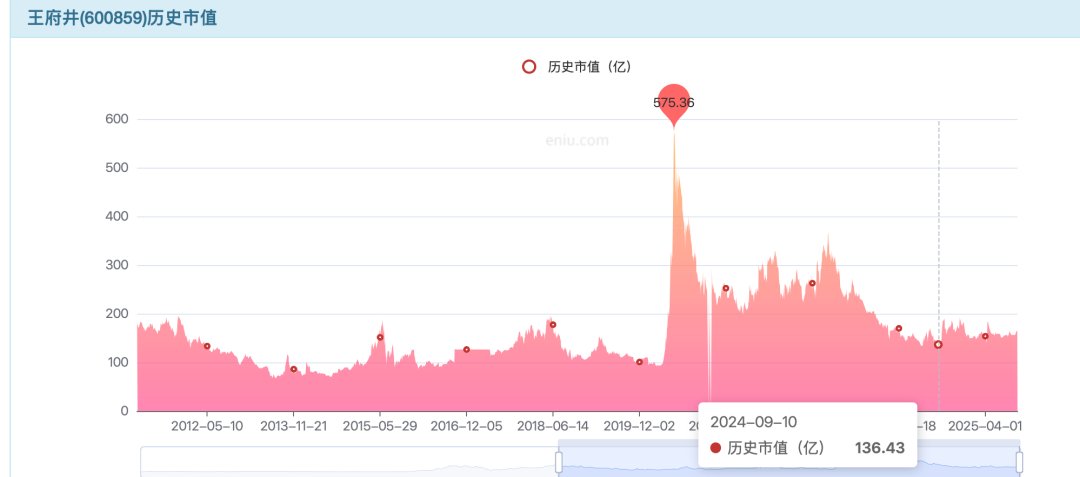Click the 200 y-axis label
The image size is (1080, 477).
[x=118, y=314]
